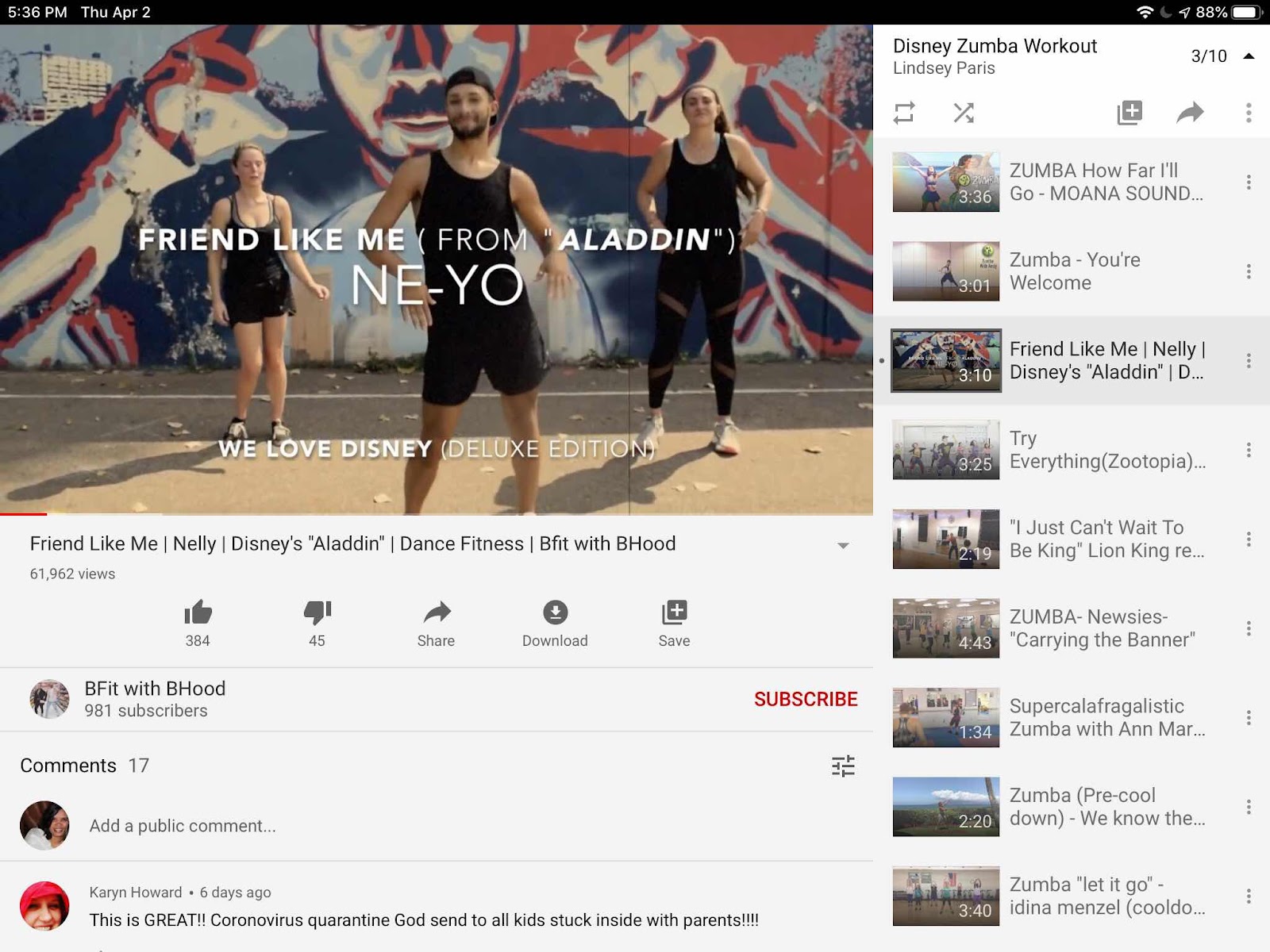Play "I Just Can't Wait To Be King" title
Image resolution: width=1270 pixels, height=952 pixels.
pyautogui.click(x=1106, y=539)
